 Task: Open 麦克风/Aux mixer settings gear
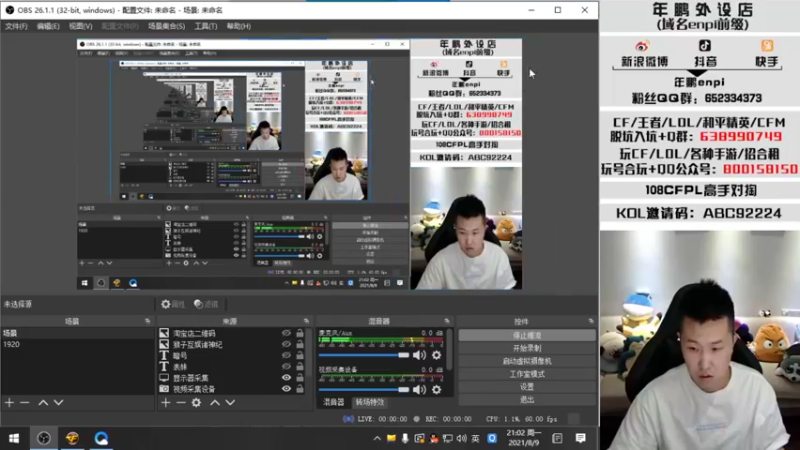point(437,355)
